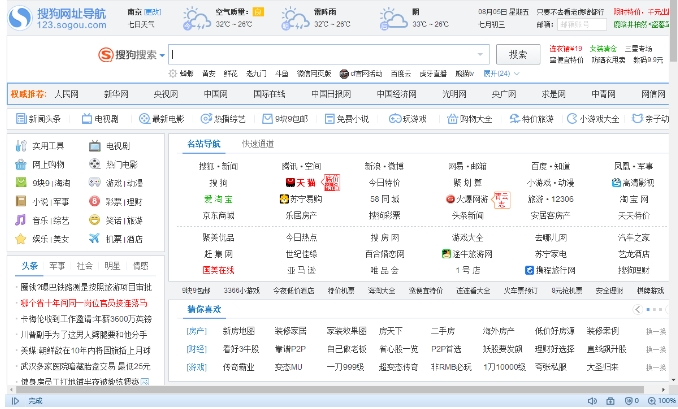Select the 明星 news tab

112,266
